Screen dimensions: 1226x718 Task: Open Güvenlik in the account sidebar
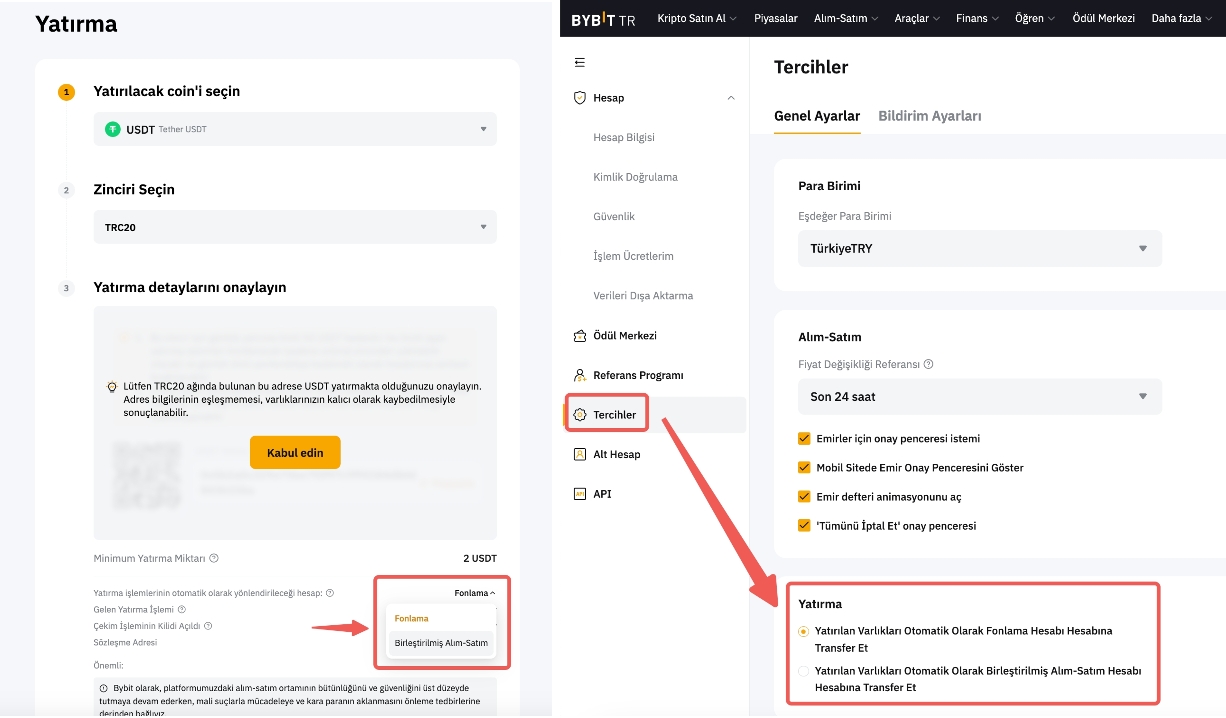614,217
